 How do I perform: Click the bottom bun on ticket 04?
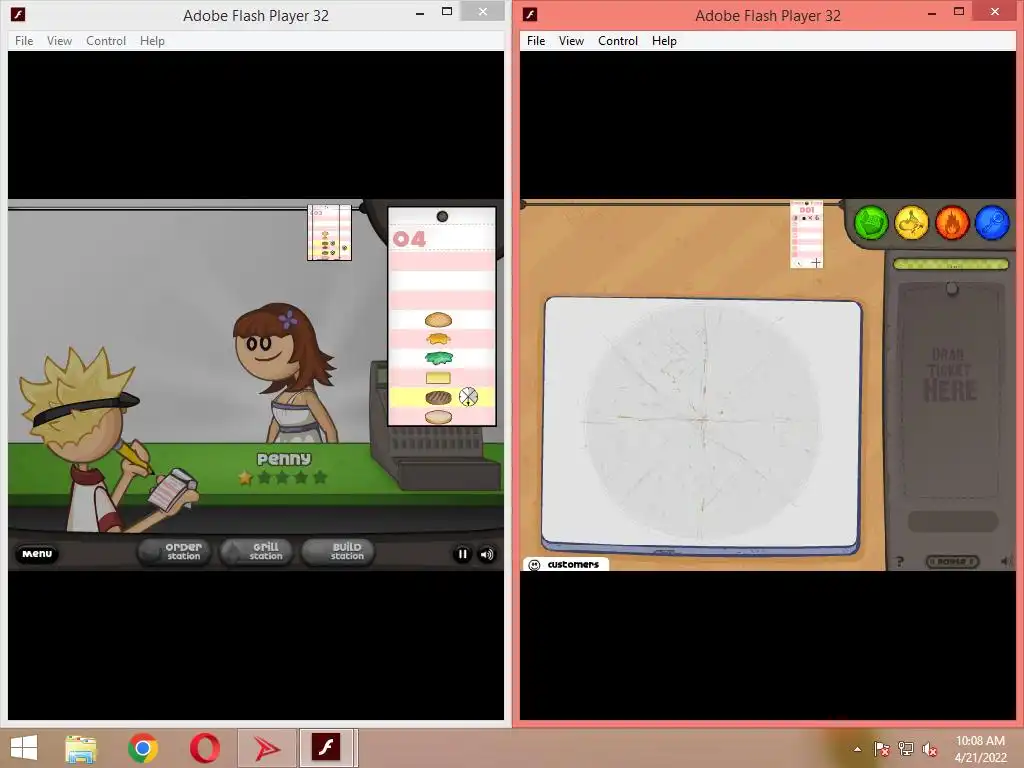[x=438, y=417]
